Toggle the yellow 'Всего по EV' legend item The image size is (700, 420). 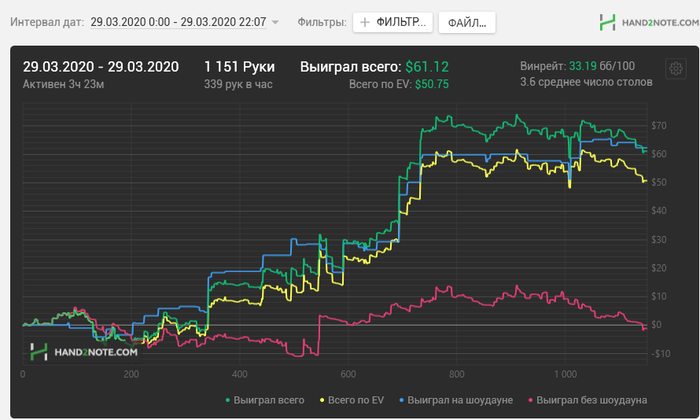[352, 400]
